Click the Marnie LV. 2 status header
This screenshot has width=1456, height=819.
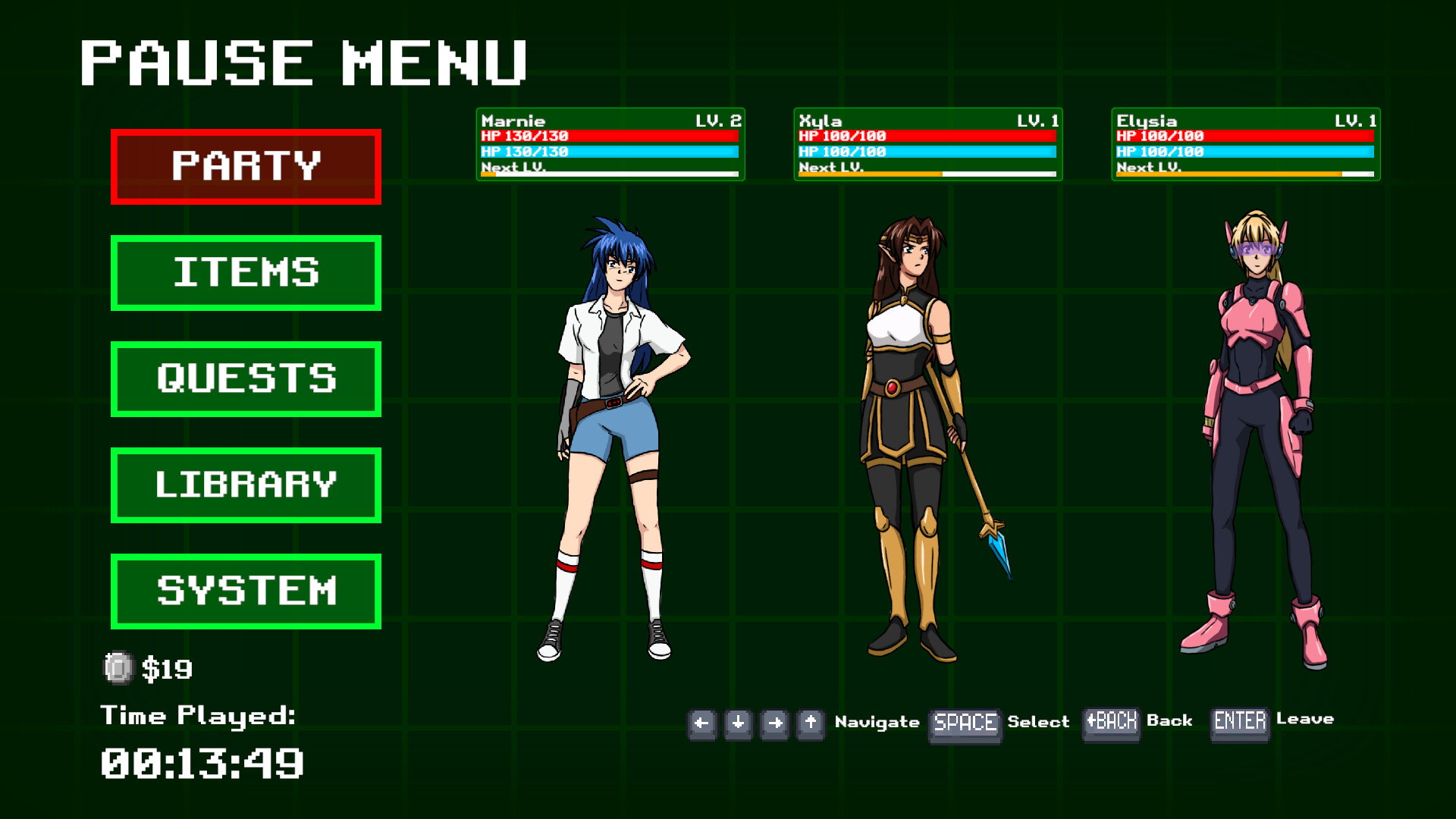point(610,120)
